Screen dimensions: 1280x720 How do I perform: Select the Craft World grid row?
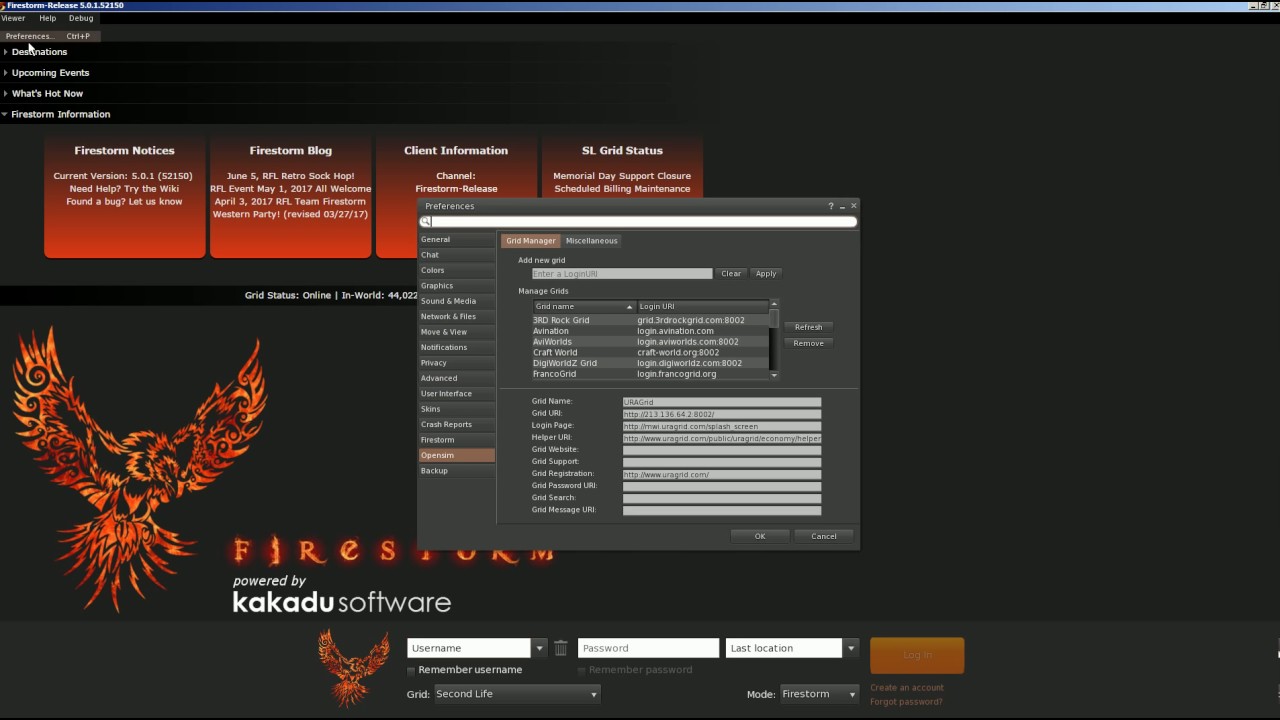point(650,352)
